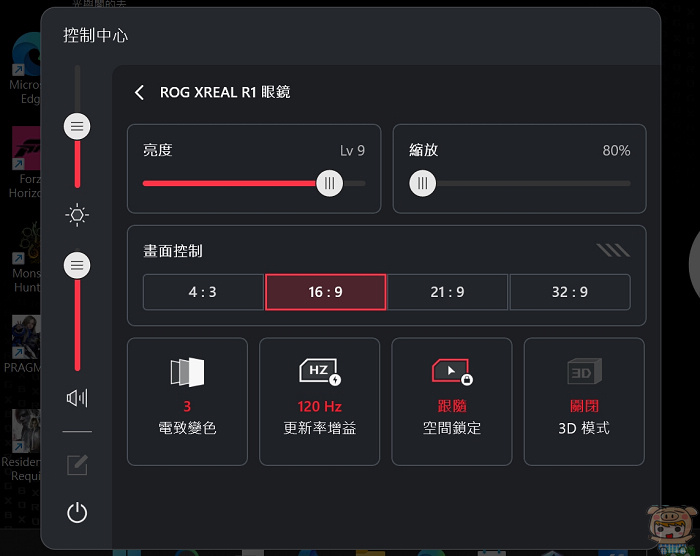700x556 pixels.
Task: Click the power icon in the sidebar
Action: point(77,512)
